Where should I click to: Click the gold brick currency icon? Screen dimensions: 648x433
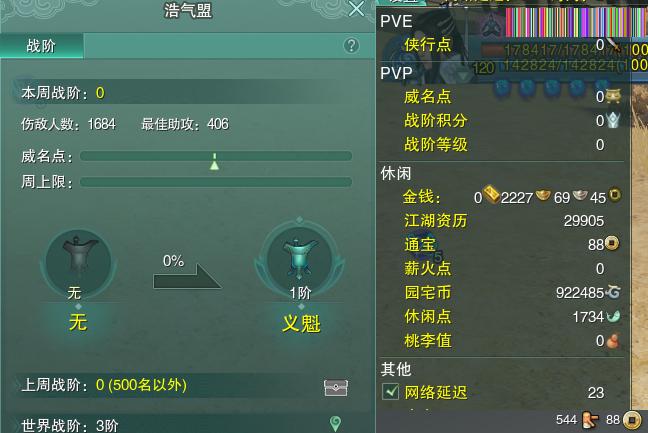(491, 194)
